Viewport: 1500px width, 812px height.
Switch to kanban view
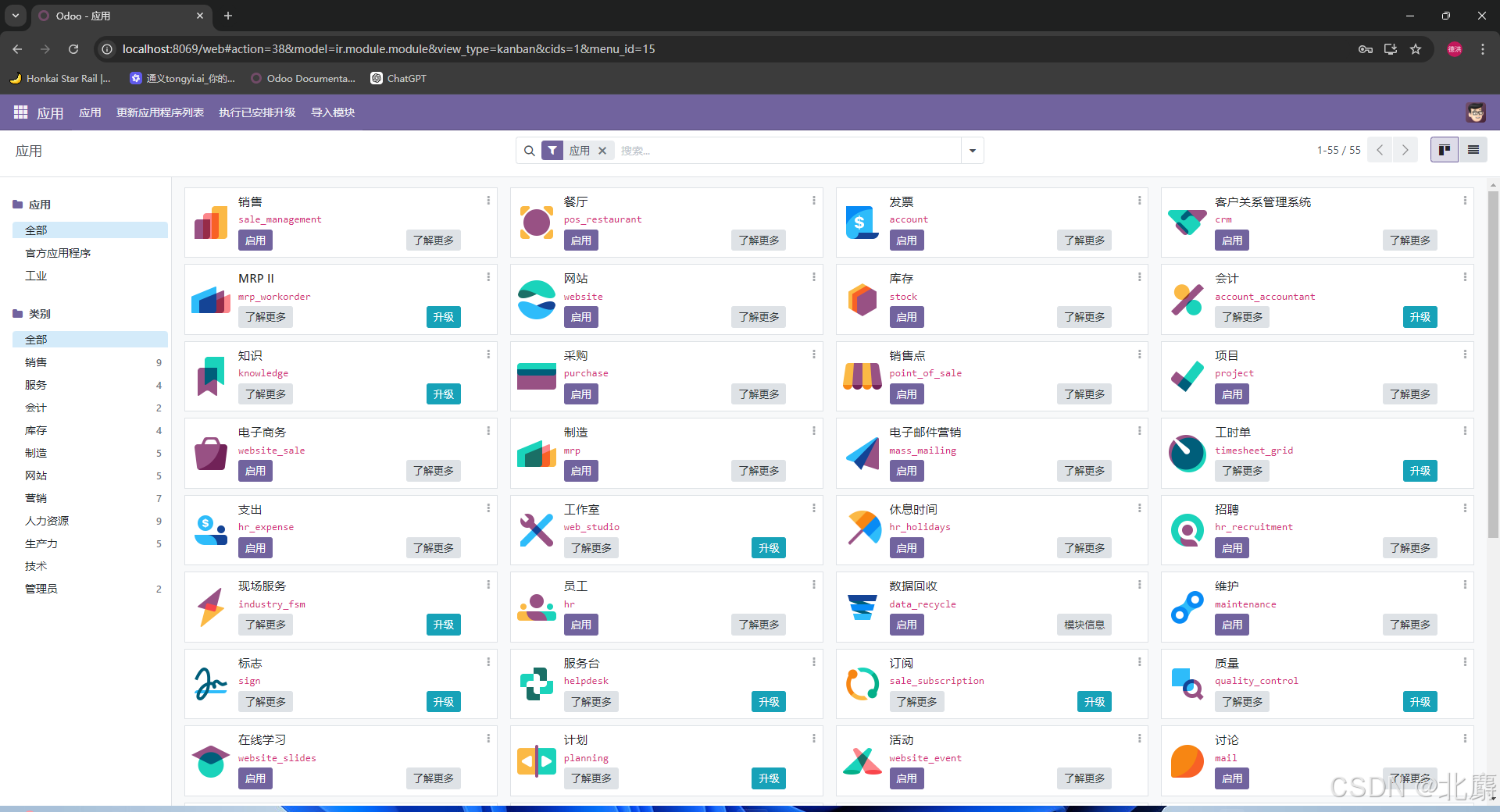(1445, 150)
